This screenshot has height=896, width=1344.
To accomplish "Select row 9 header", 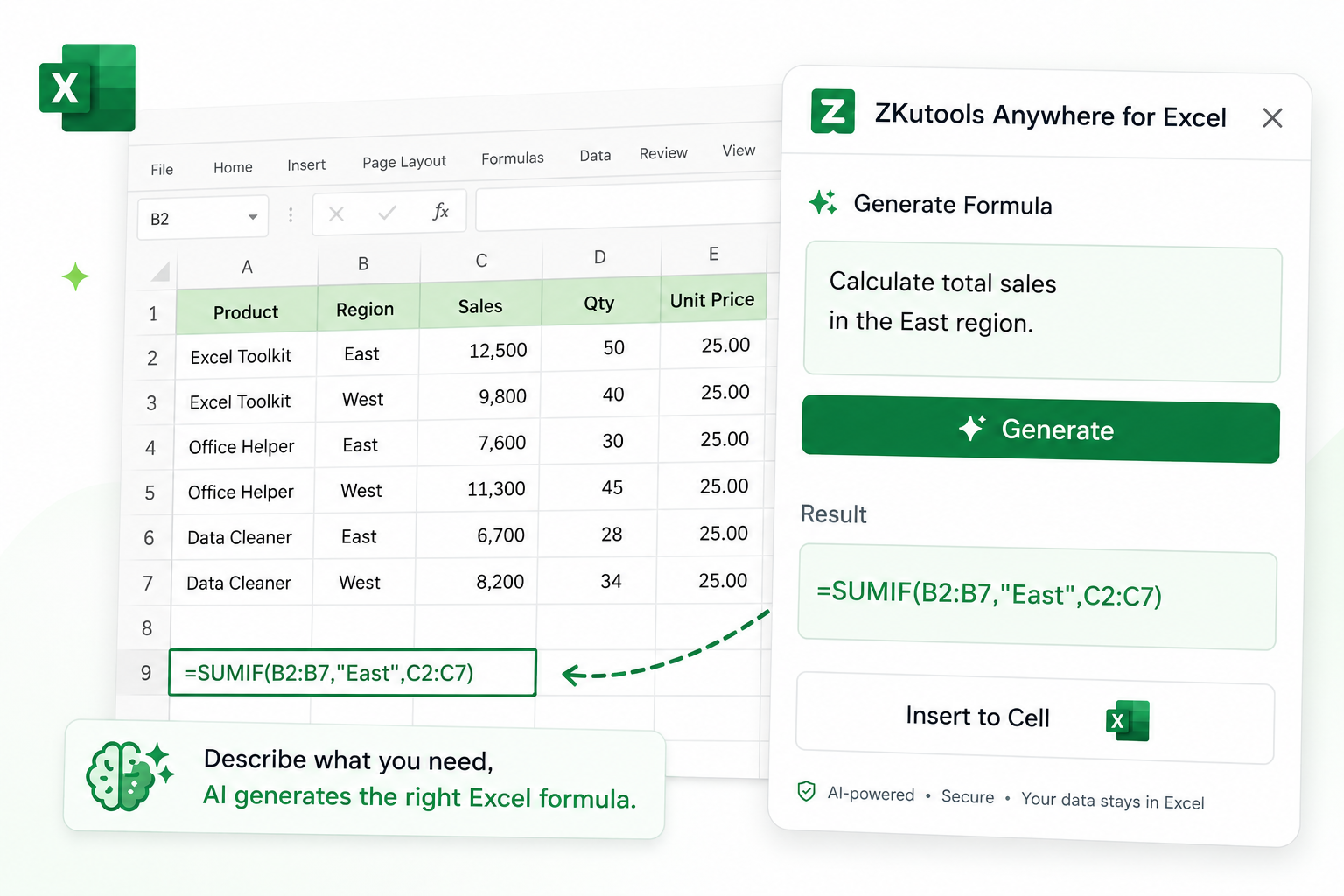I will (146, 673).
